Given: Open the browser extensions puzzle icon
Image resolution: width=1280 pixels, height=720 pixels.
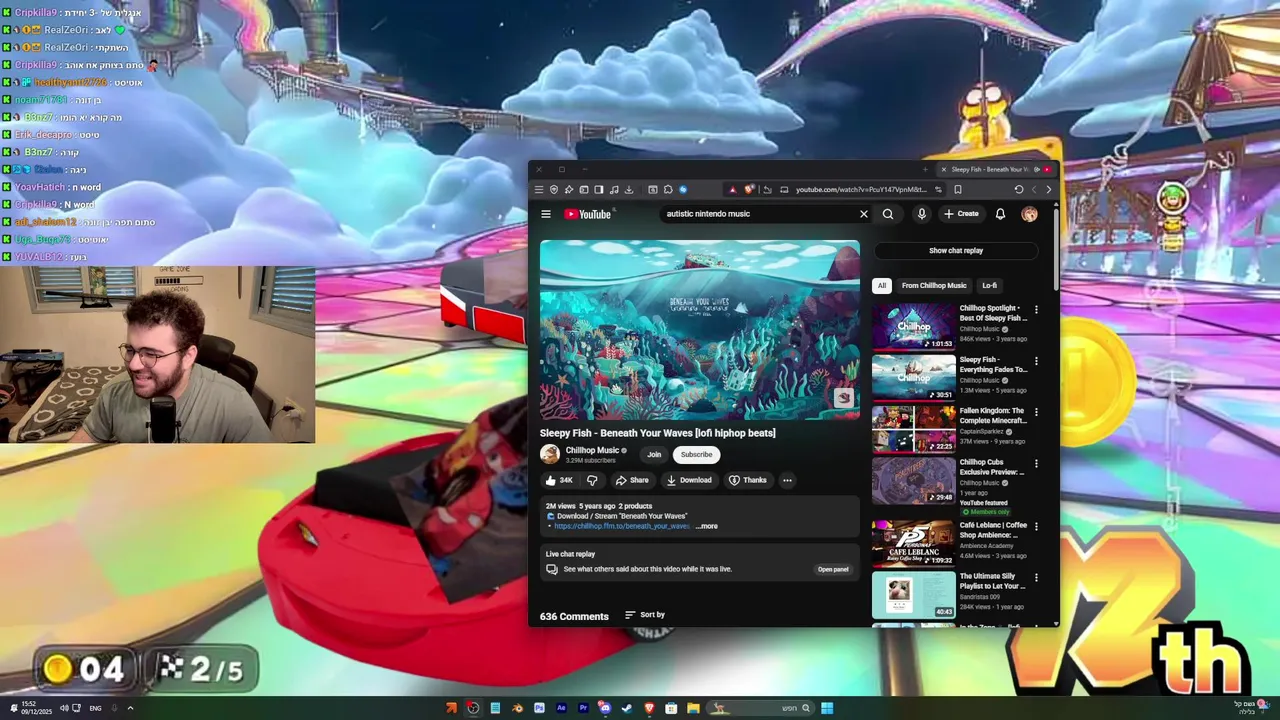Looking at the screenshot, I should [668, 189].
